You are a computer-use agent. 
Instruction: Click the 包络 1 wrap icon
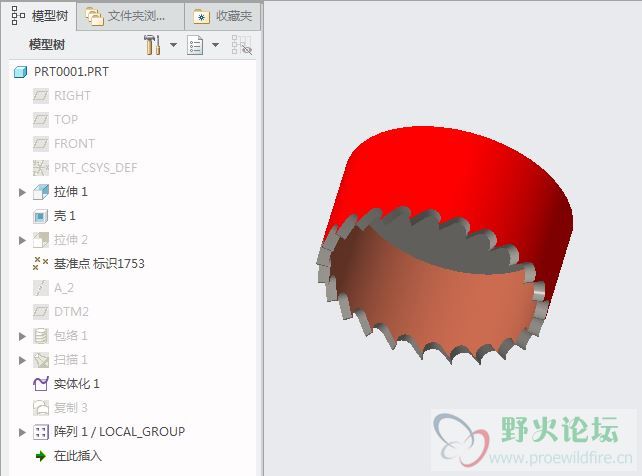(x=41, y=336)
